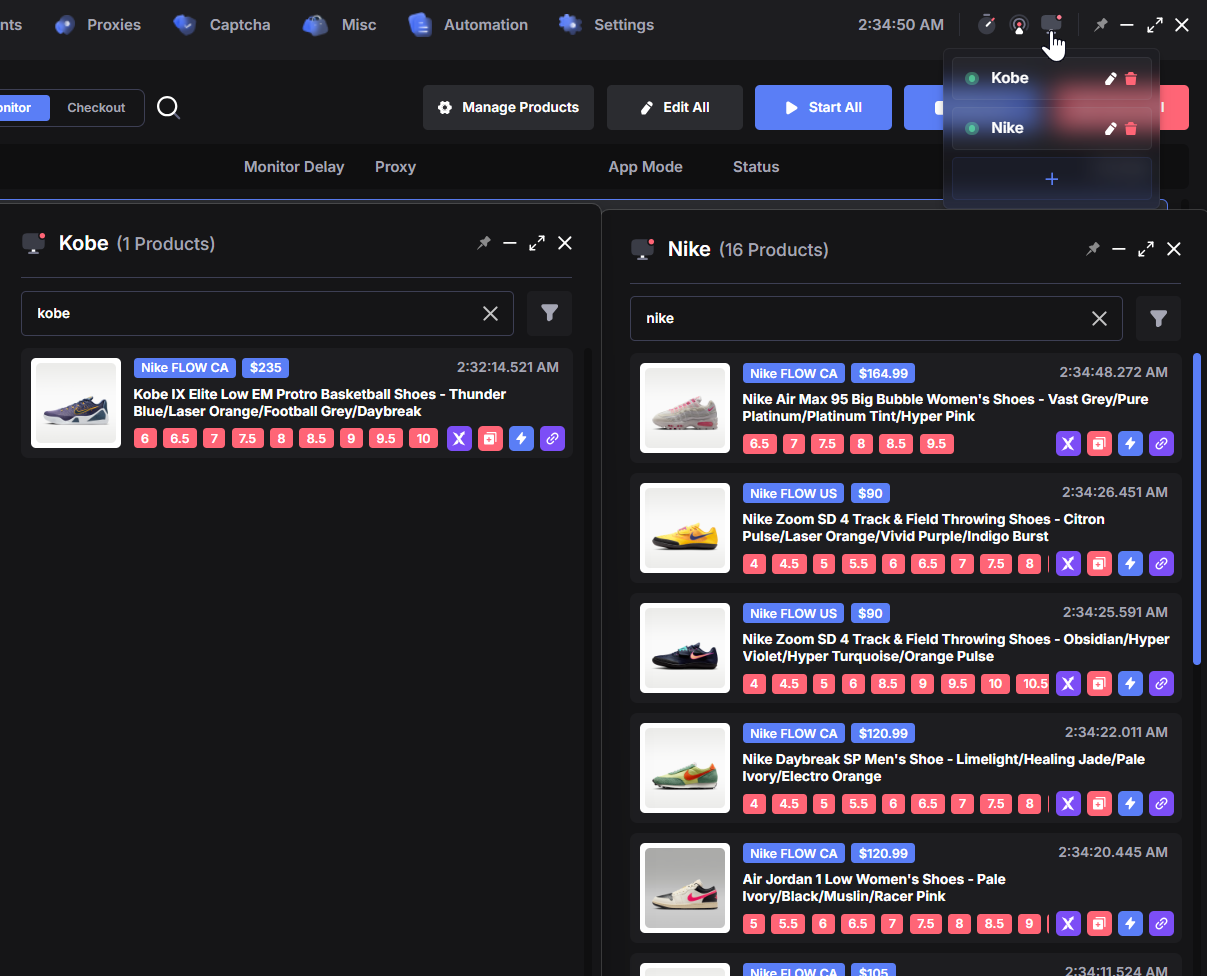Add a new monitor with plus button

coord(1052,179)
